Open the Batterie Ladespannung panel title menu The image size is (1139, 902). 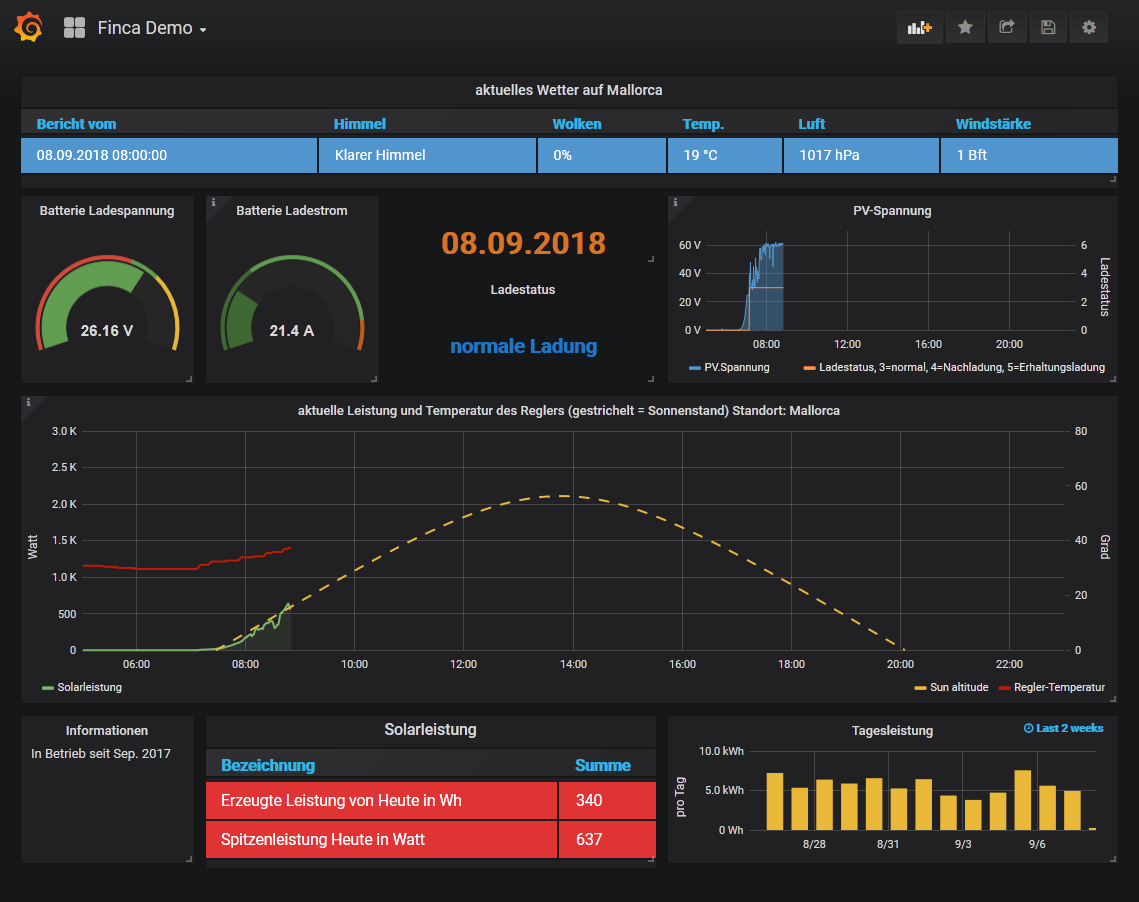[x=107, y=211]
